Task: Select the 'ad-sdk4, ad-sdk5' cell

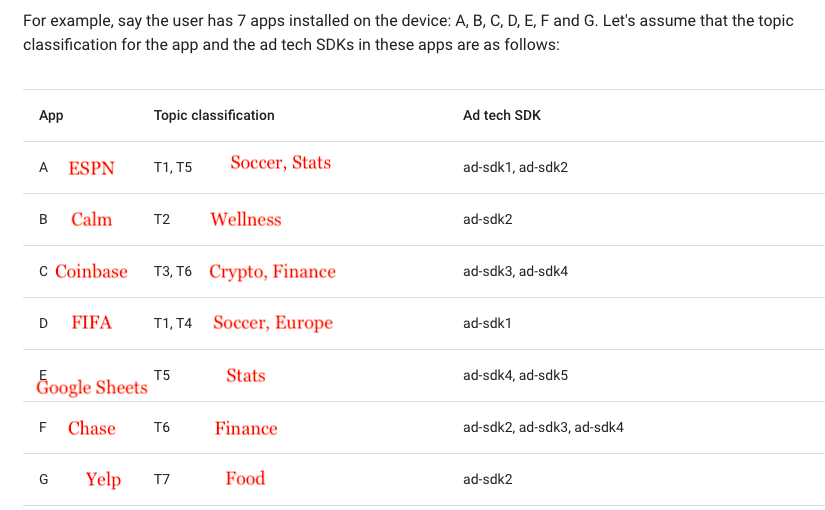Action: point(516,375)
